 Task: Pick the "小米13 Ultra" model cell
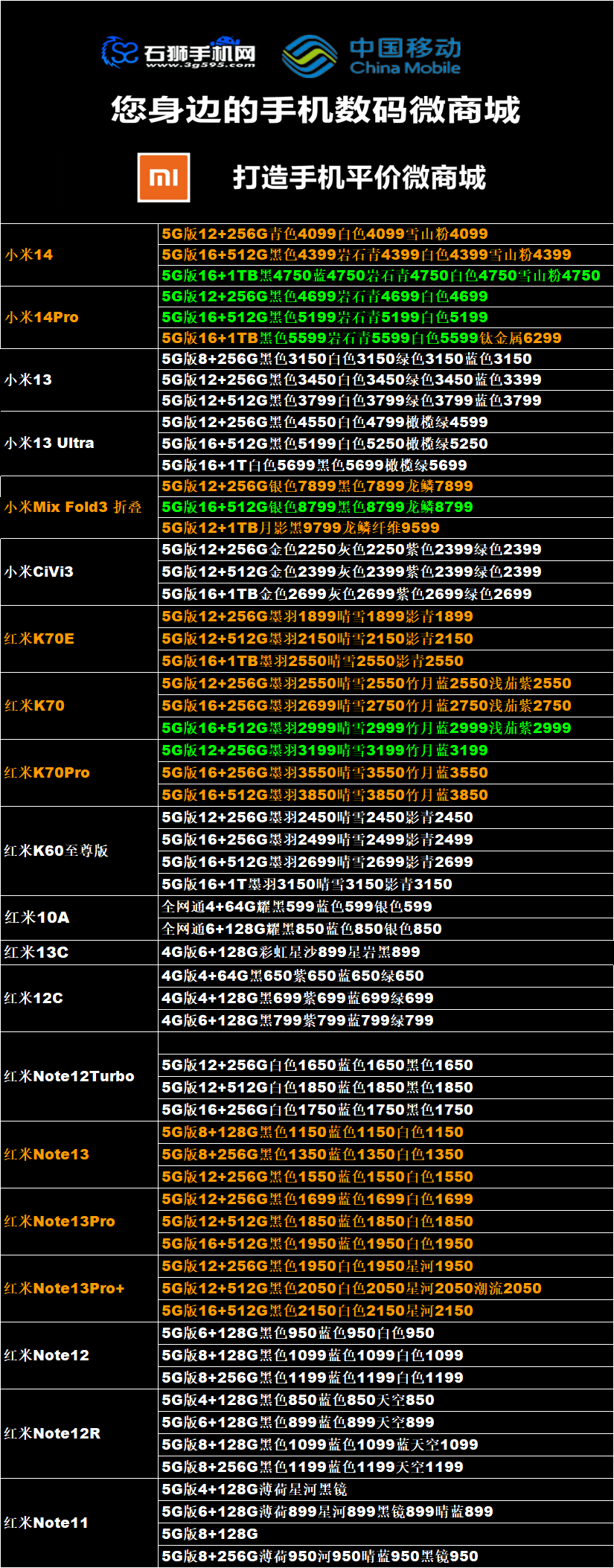(79, 443)
